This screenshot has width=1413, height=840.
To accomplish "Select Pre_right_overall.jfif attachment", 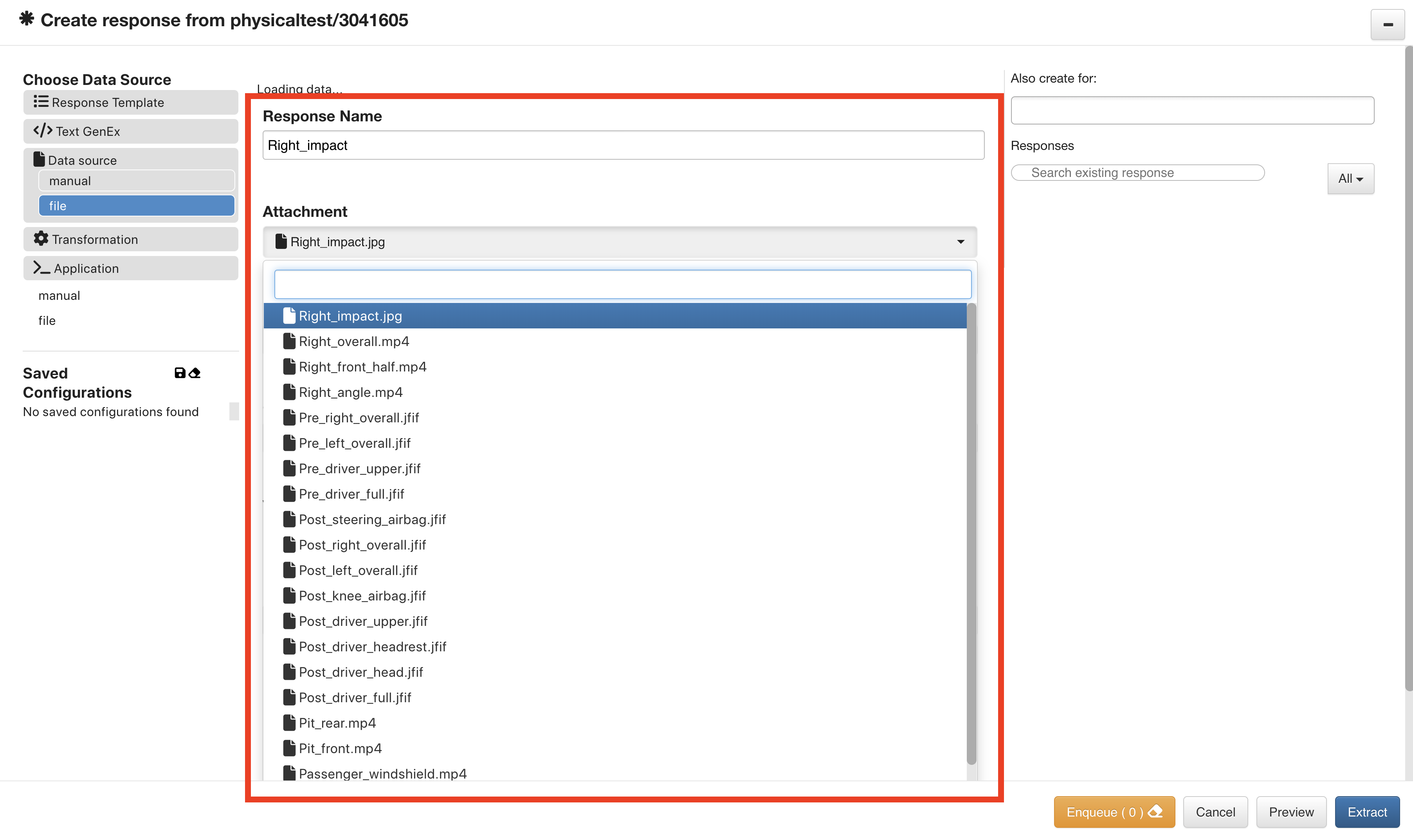I will [615, 418].
